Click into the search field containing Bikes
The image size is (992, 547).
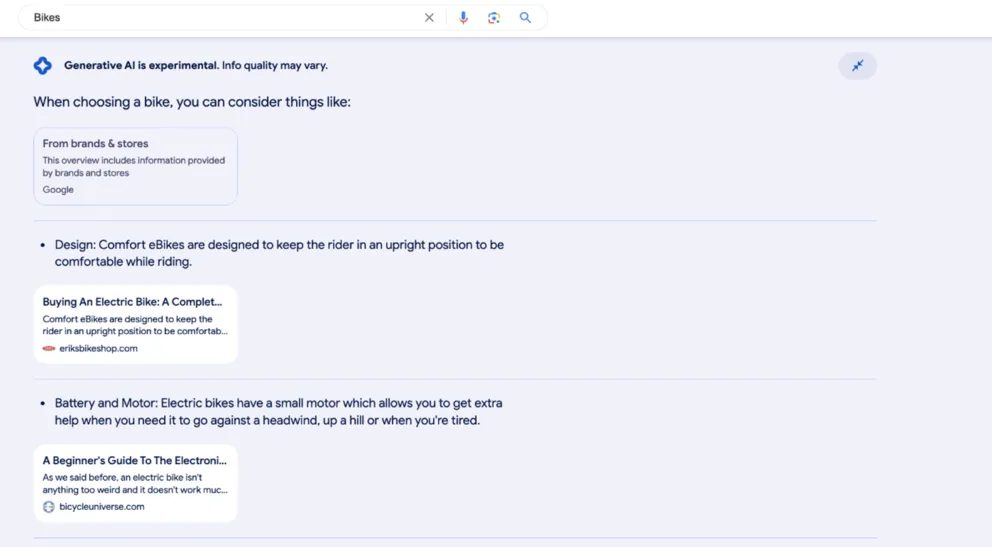(x=220, y=18)
